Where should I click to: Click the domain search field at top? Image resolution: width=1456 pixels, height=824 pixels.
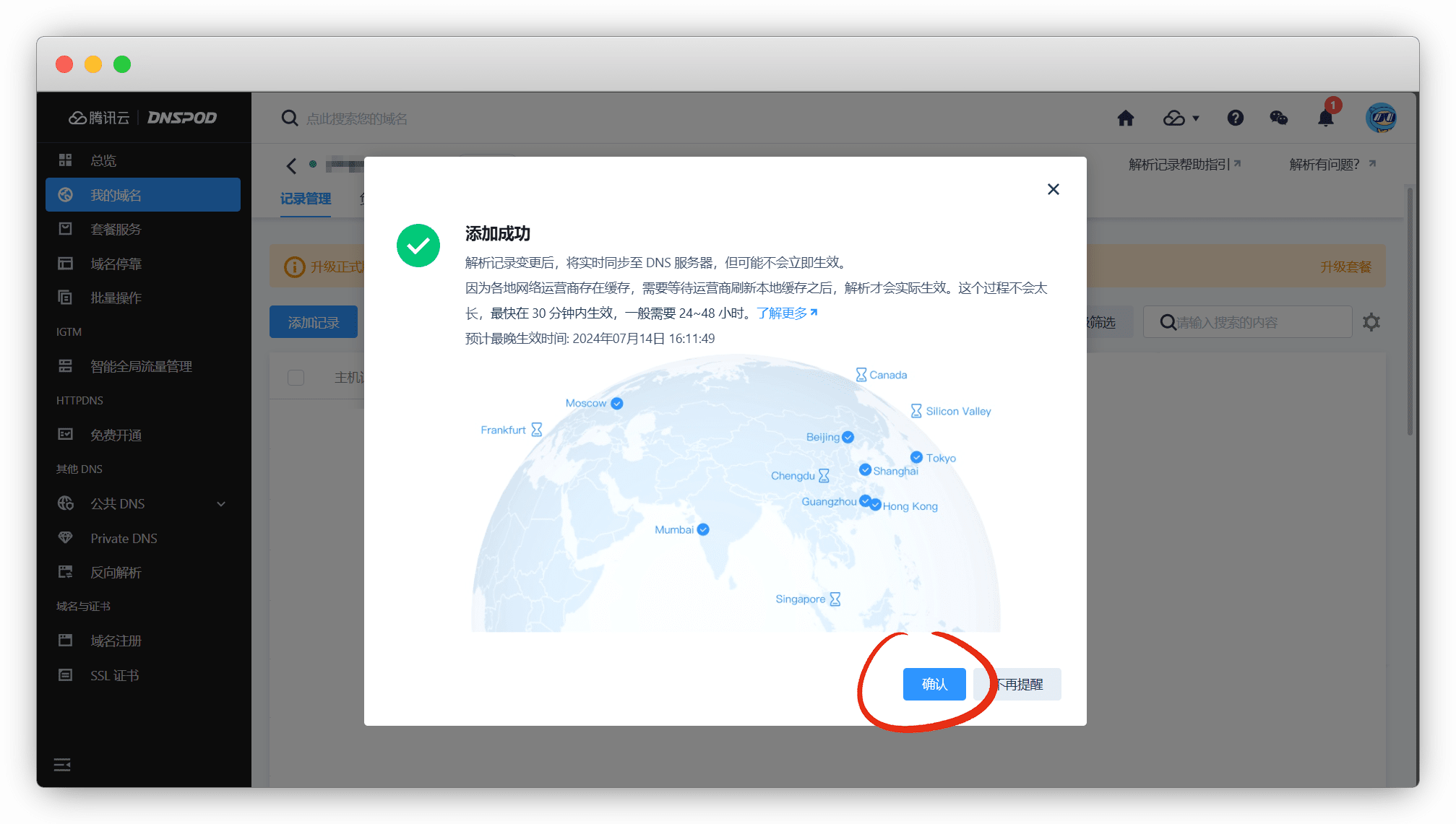coord(356,118)
